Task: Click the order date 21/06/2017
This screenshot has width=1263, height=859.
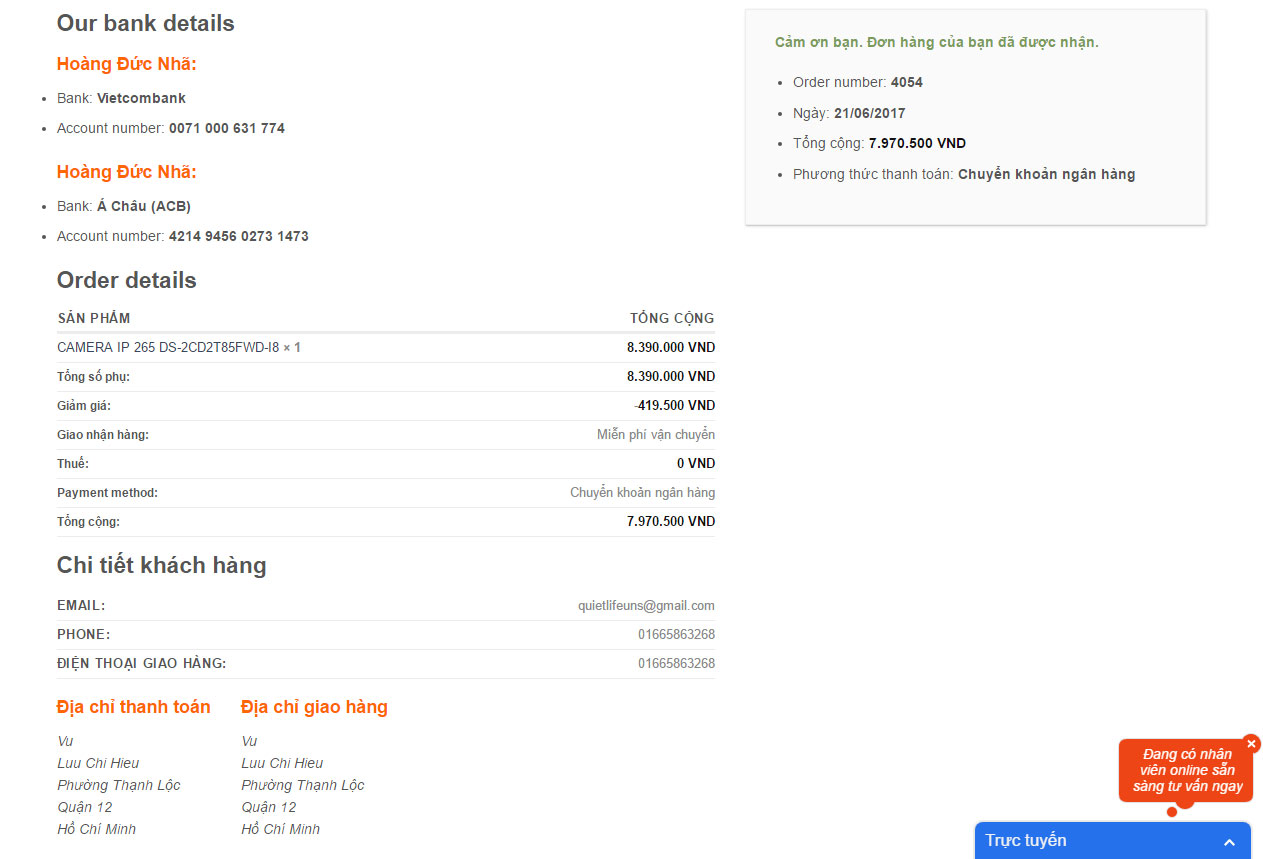Action: point(869,113)
